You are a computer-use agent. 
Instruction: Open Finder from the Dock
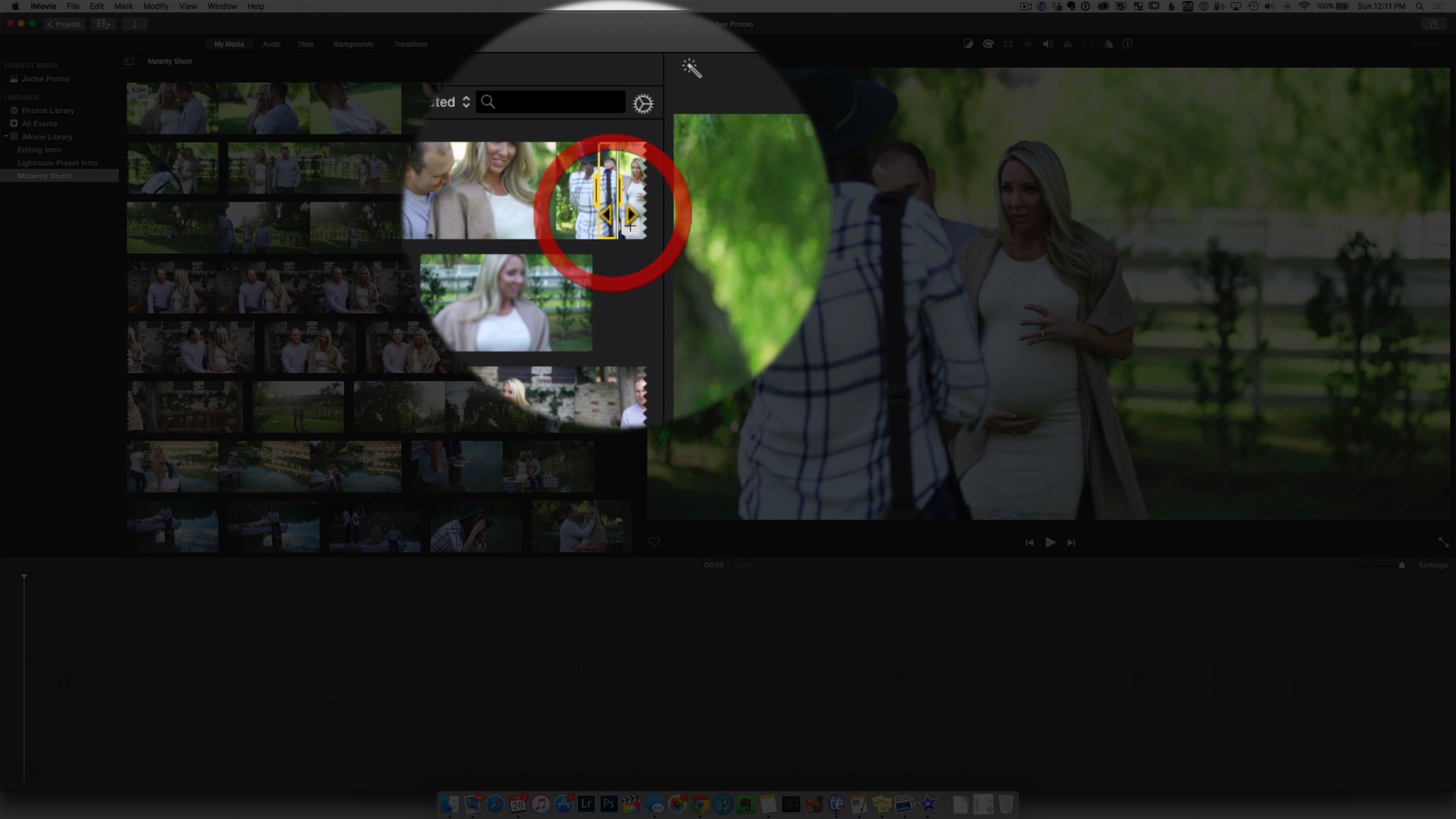click(450, 804)
